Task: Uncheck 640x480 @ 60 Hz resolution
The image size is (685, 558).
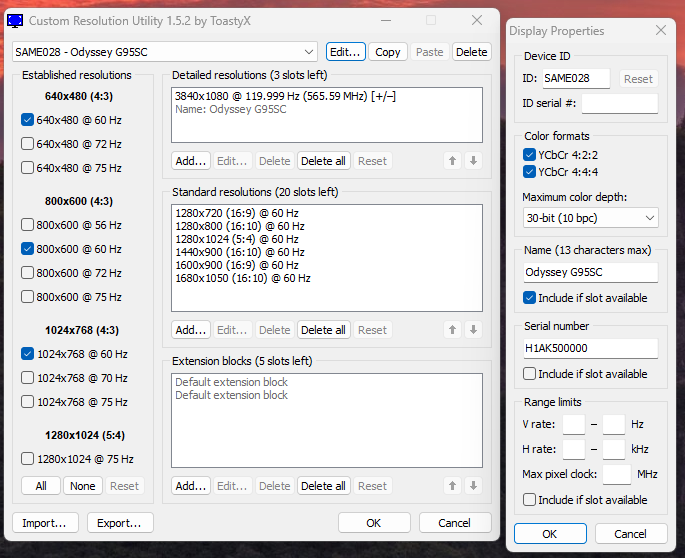Action: point(28,120)
